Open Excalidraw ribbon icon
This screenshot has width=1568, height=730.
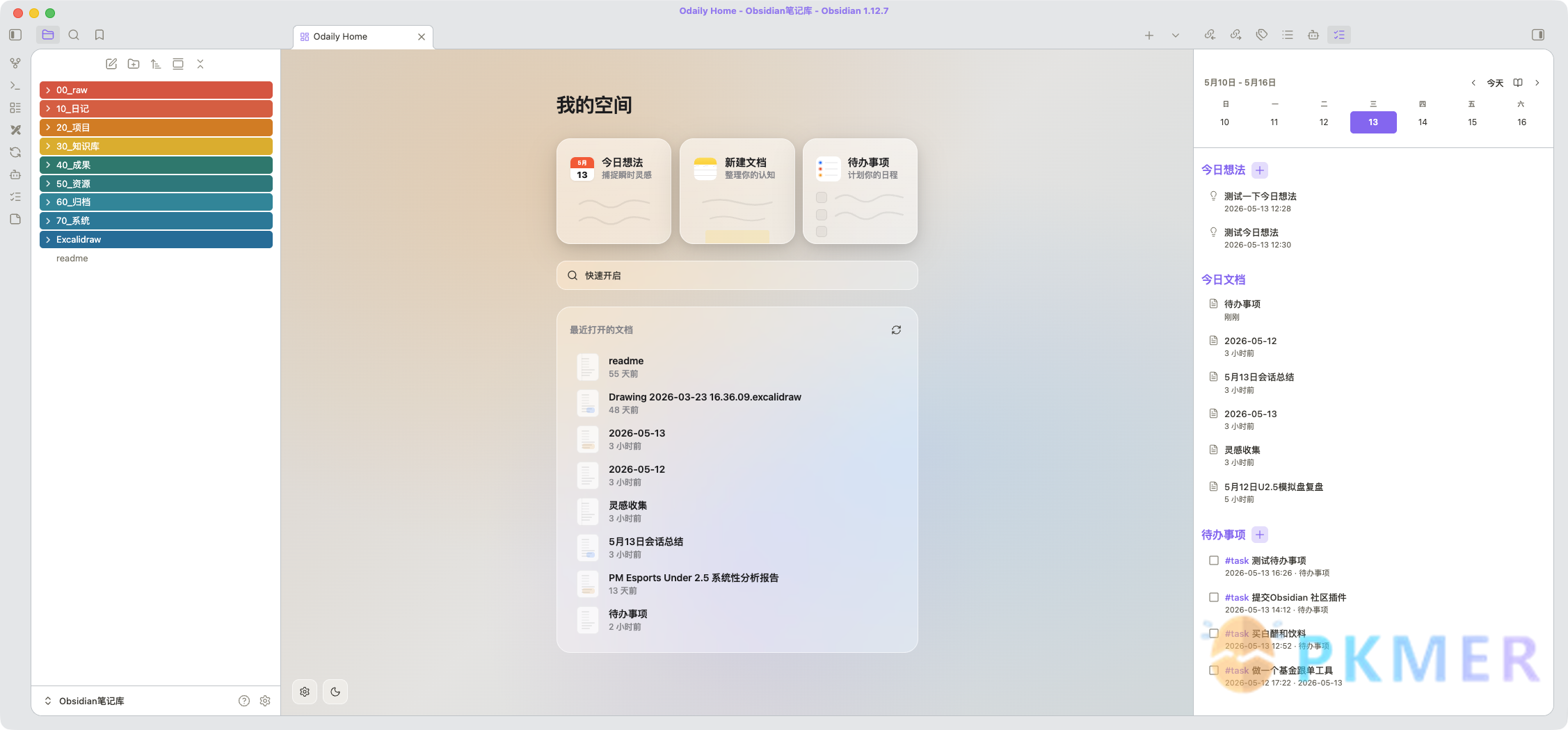coord(15,130)
